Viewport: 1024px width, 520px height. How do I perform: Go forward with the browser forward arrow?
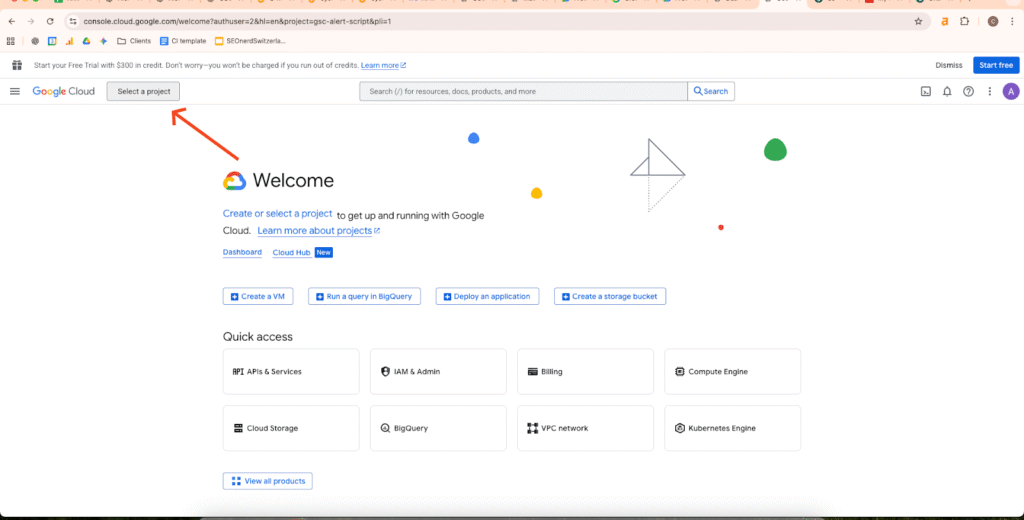31,22
